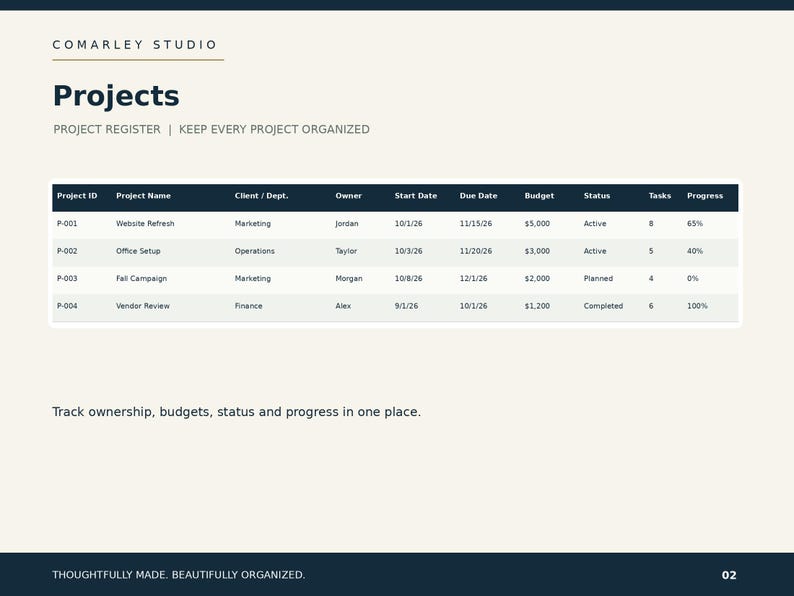This screenshot has width=794, height=596.
Task: Click owner Jordan
Action: click(x=347, y=224)
